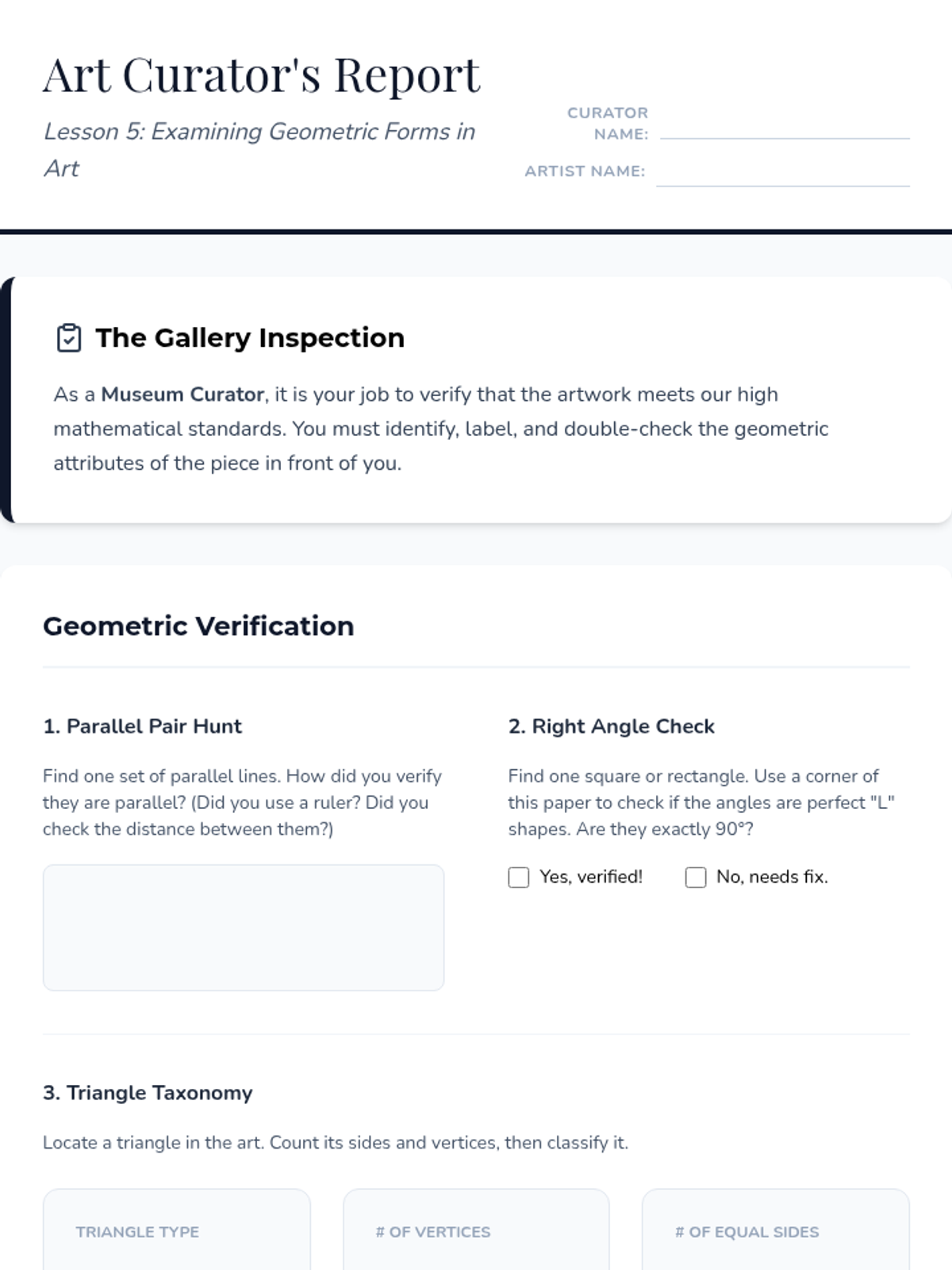Click the bold "Museum Curator" text
Viewport: 952px width, 1270px height.
point(182,394)
